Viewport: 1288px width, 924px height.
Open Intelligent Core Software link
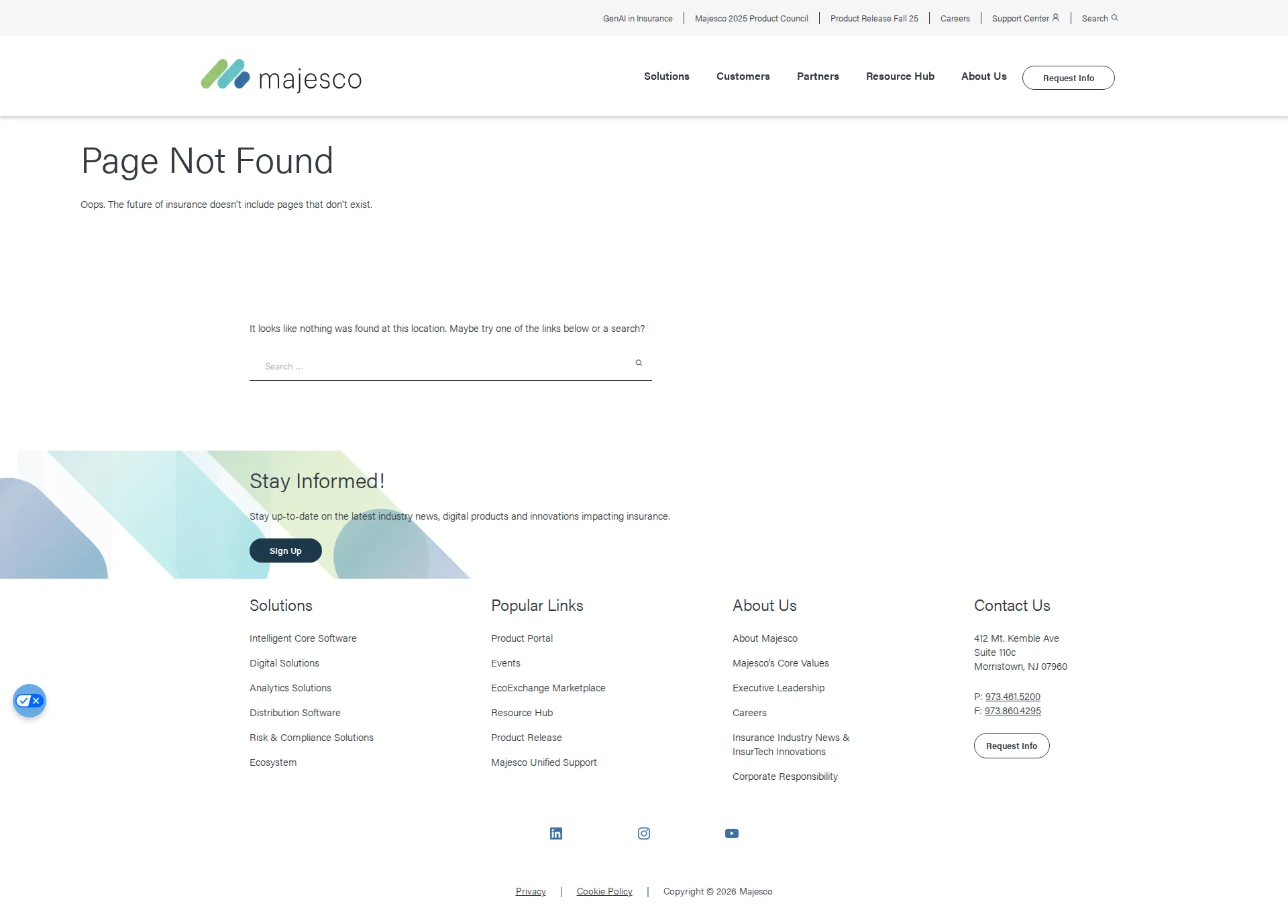tap(303, 638)
